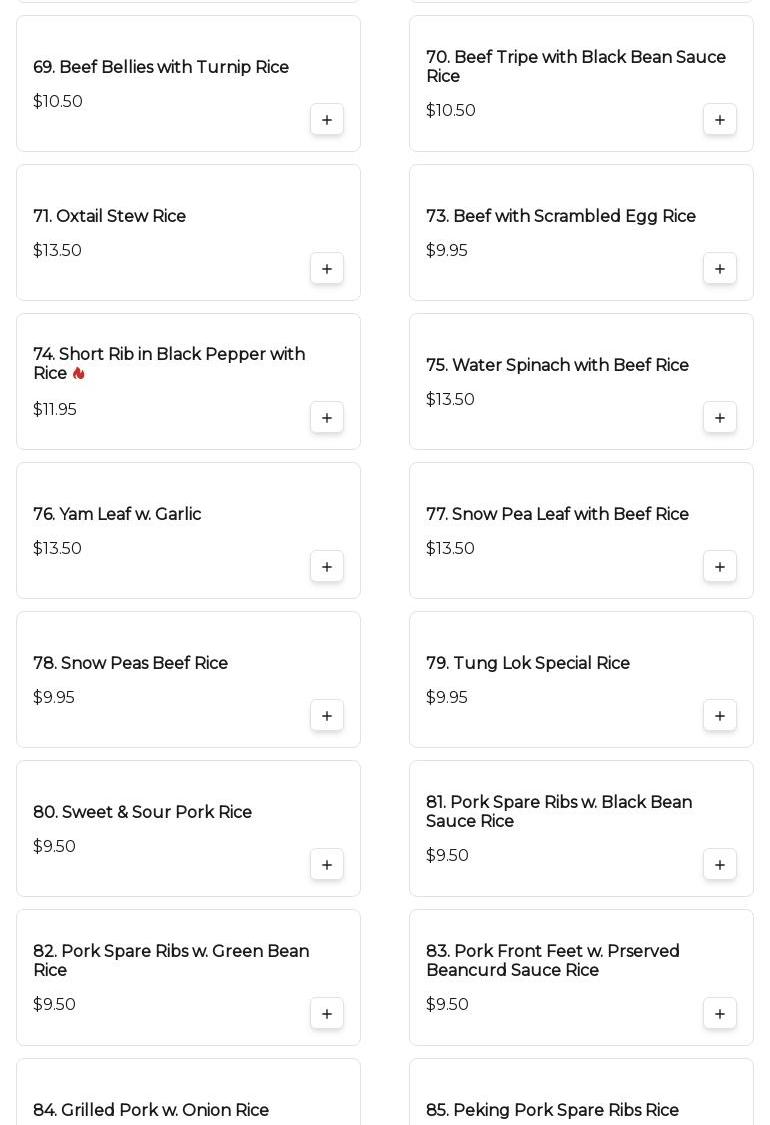Add Sweet & Sour Pork Rice
The height and width of the screenshot is (1125, 770).
[x=327, y=865]
